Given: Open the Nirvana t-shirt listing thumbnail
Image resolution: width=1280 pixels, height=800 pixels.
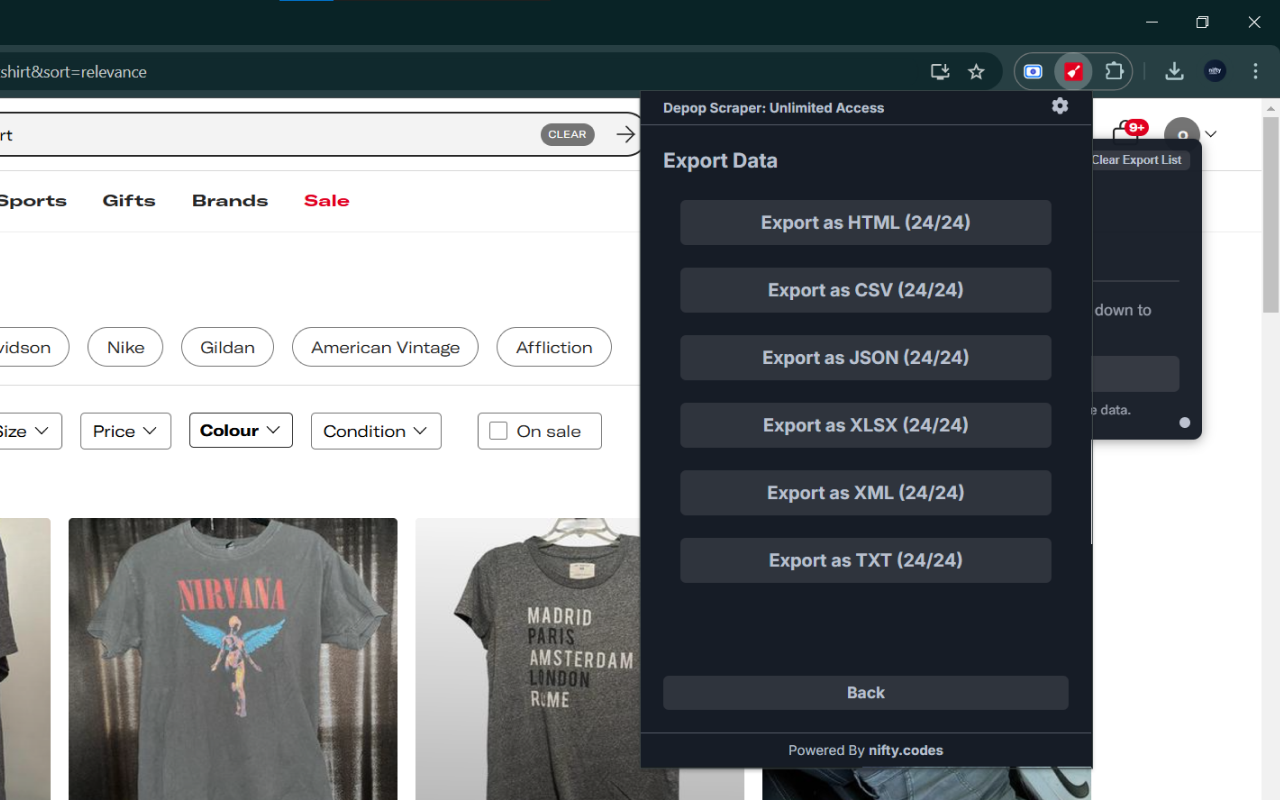Looking at the screenshot, I should pos(233,659).
